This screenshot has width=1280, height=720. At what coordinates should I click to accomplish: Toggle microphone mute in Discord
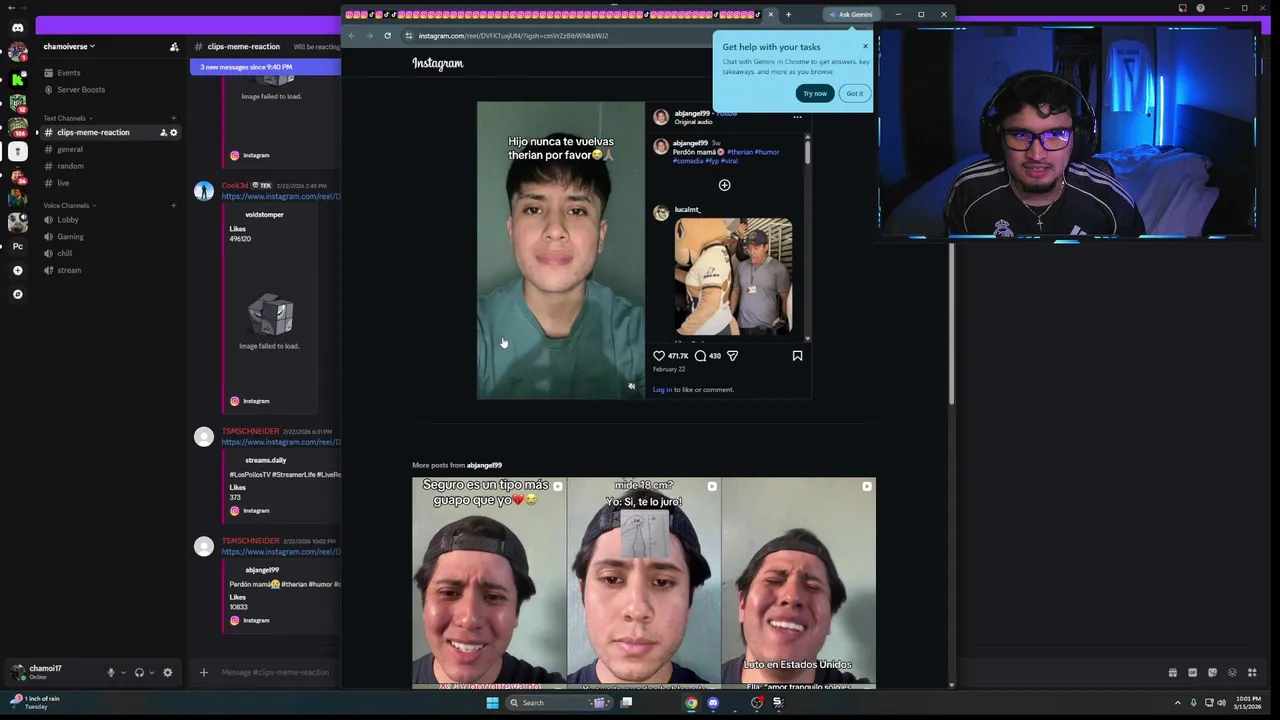[111, 672]
